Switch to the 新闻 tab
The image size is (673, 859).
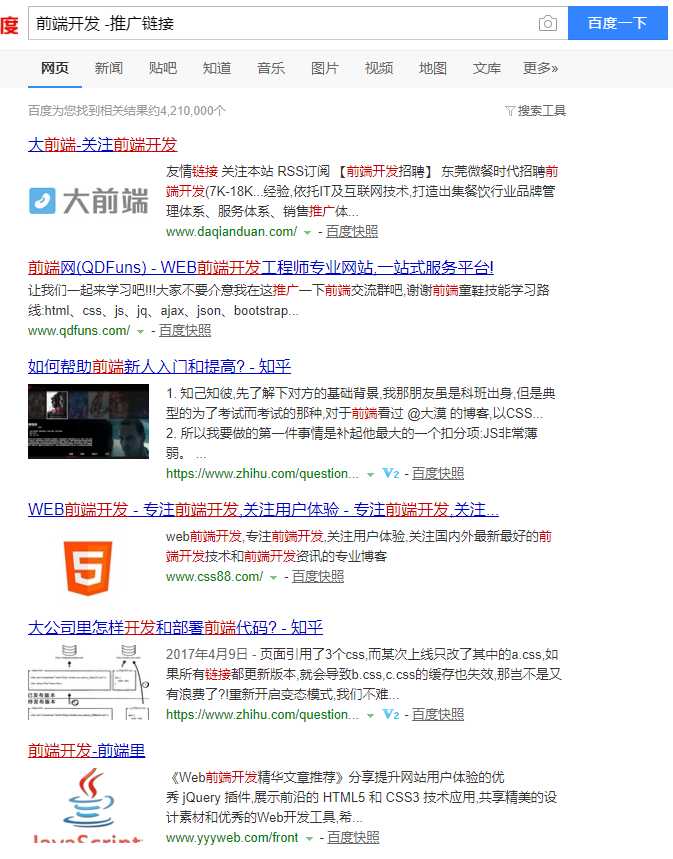(109, 68)
